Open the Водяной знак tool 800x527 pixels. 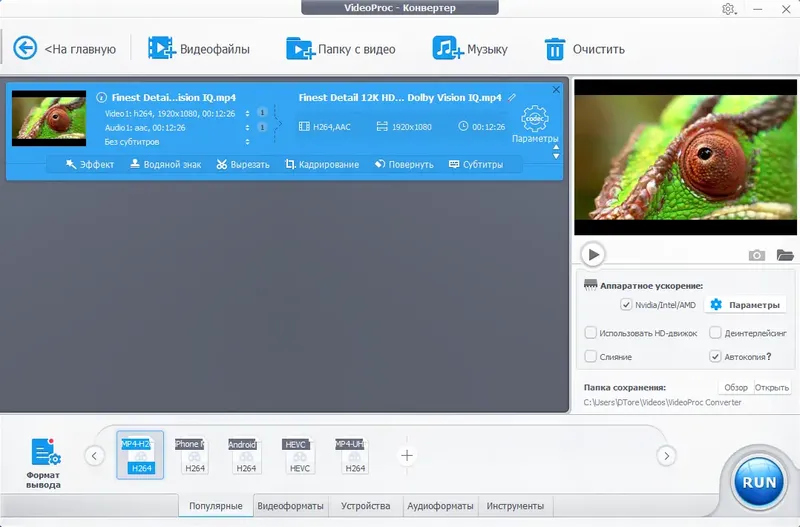[165, 164]
